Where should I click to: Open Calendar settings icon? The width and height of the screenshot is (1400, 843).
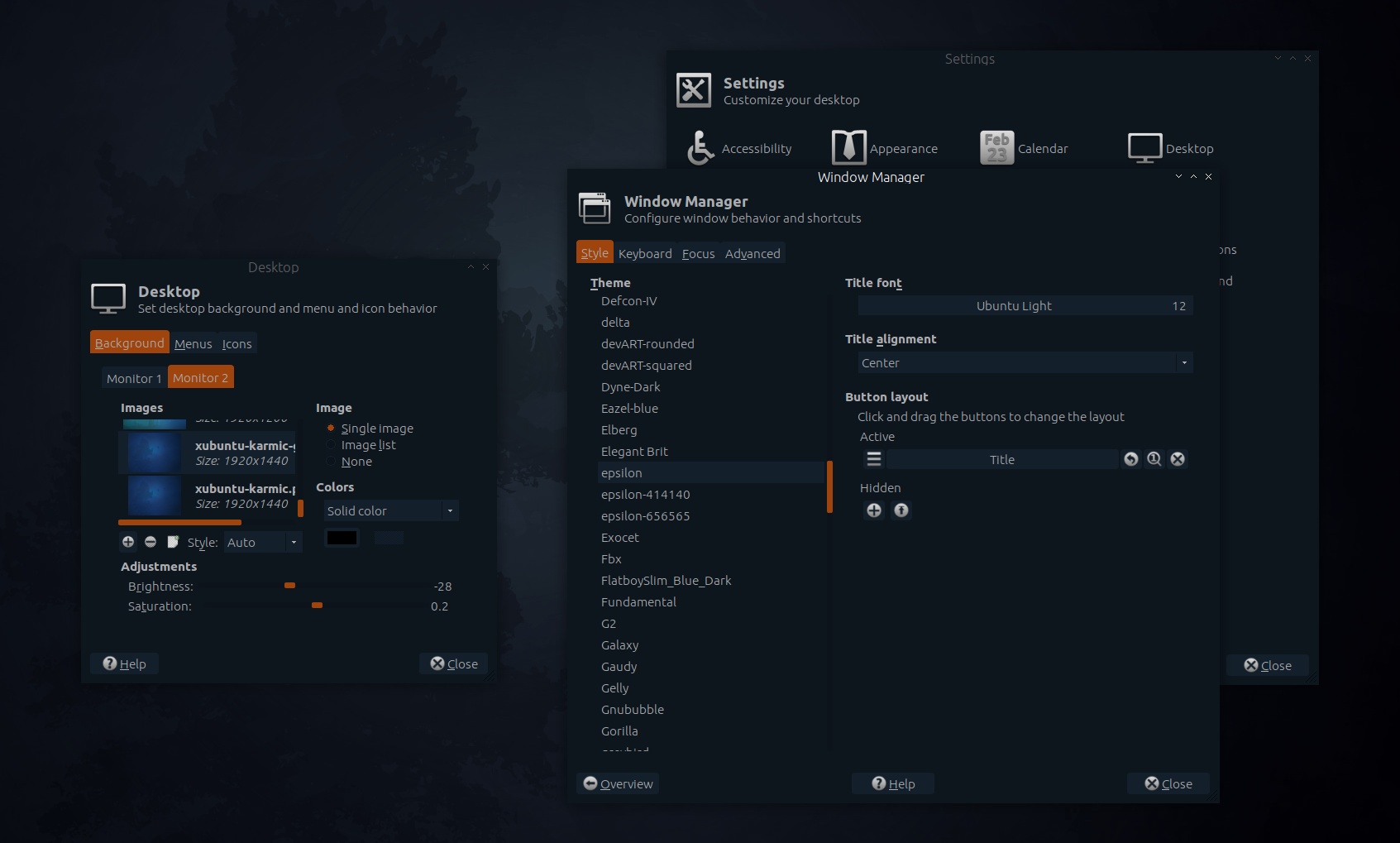coord(1024,148)
